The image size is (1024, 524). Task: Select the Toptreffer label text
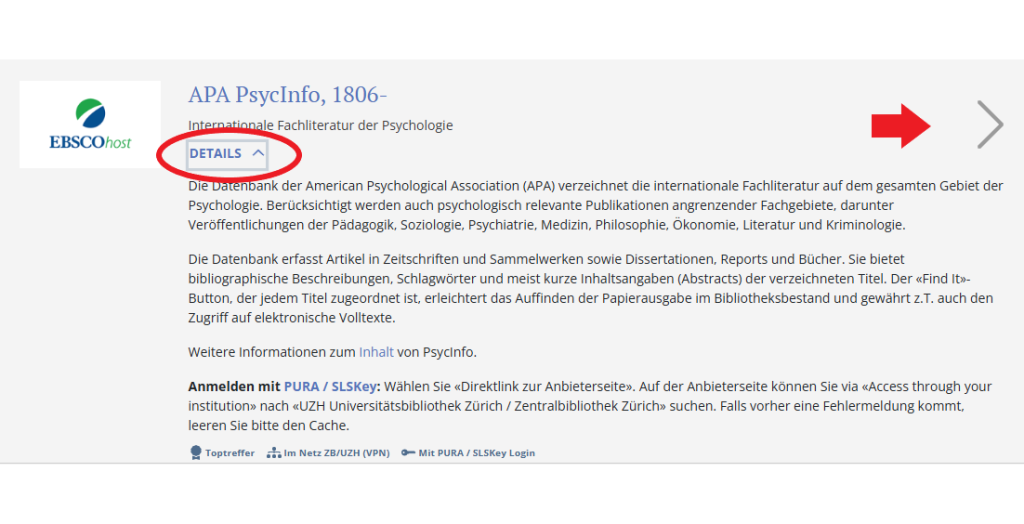pyautogui.click(x=230, y=453)
